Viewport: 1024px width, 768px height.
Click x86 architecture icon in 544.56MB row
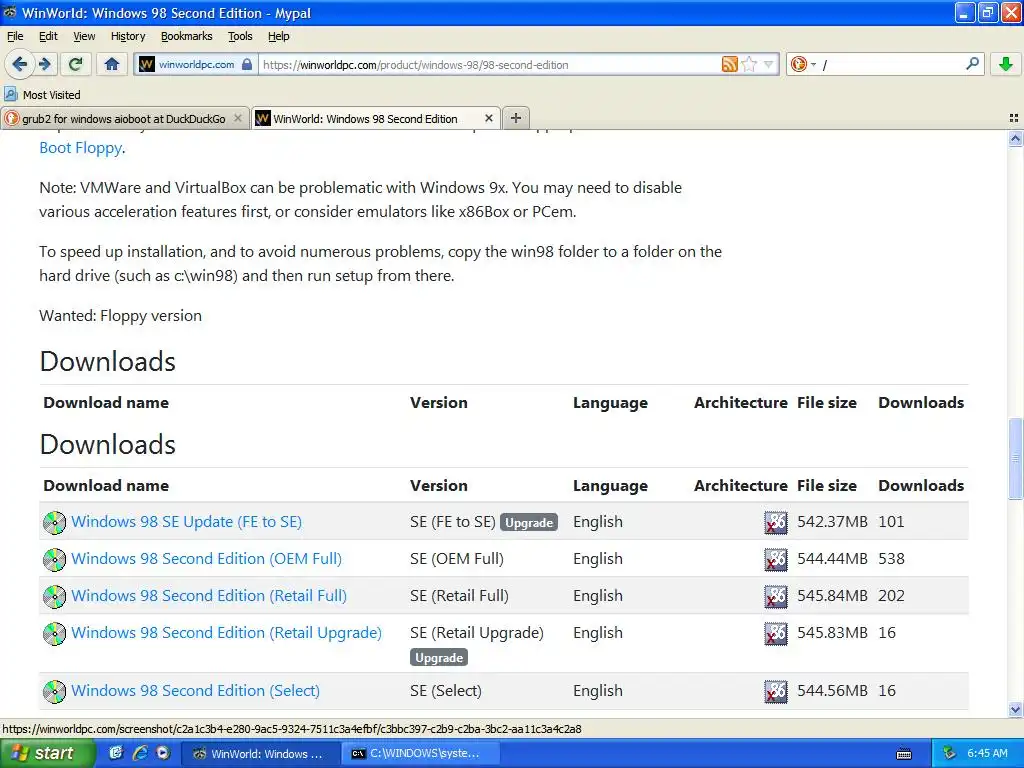coord(776,692)
